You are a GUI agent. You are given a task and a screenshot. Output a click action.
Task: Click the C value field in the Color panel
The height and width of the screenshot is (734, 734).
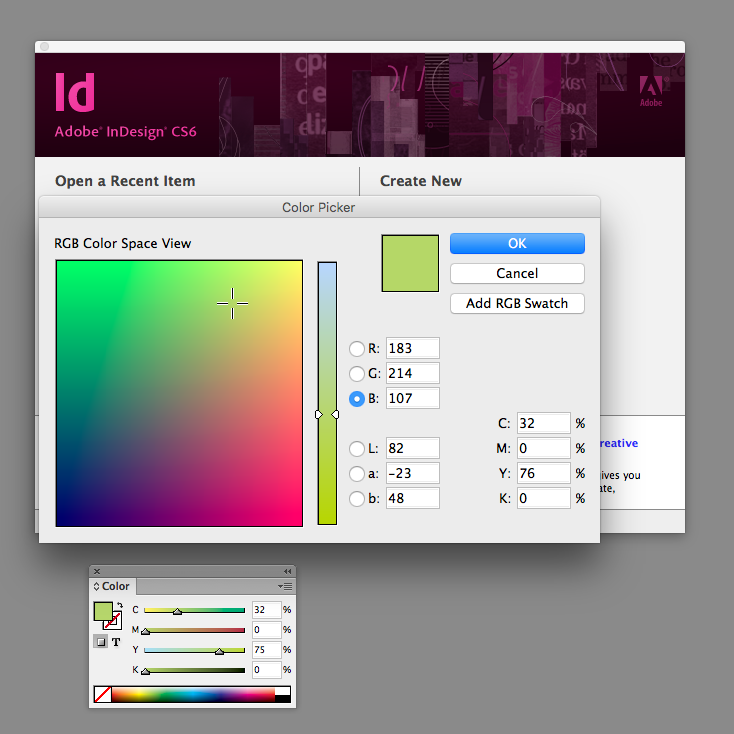[266, 609]
